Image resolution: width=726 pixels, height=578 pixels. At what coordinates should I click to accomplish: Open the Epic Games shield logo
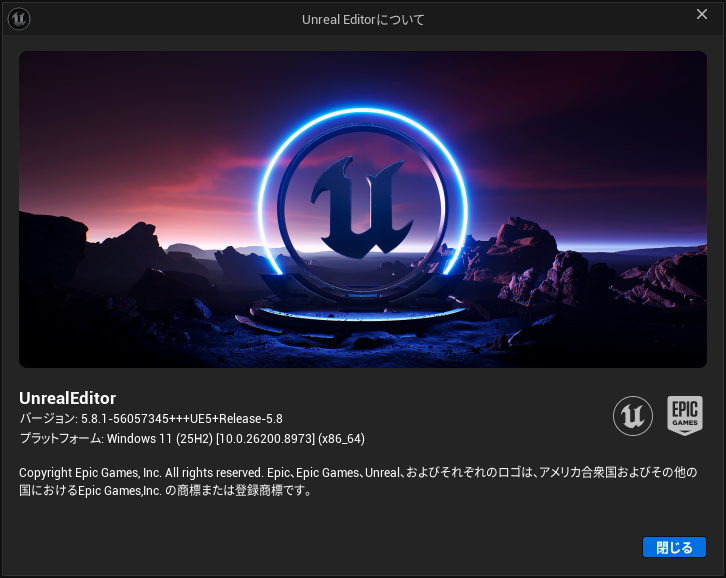685,415
